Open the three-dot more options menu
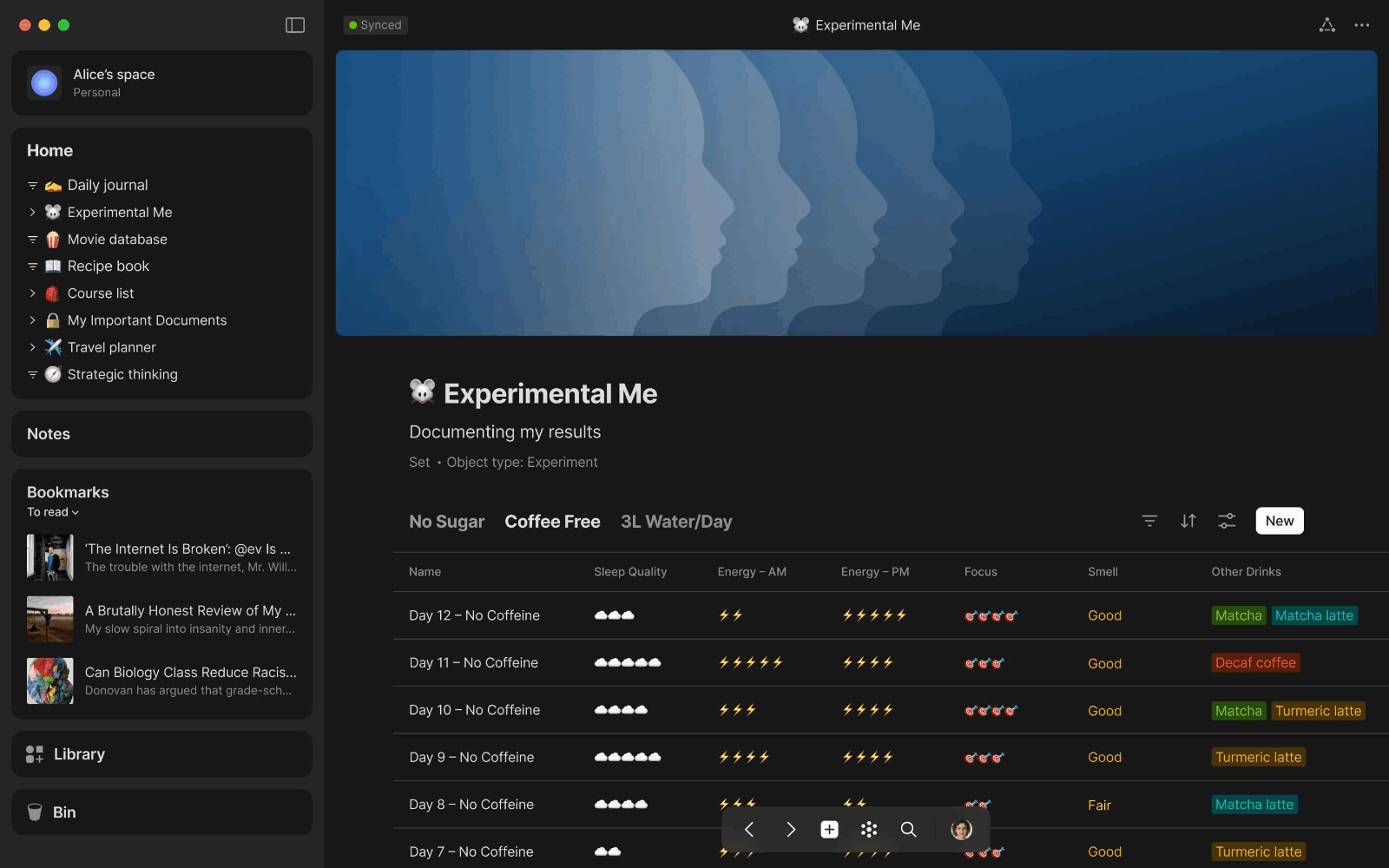Viewport: 1389px width, 868px height. click(x=1361, y=25)
